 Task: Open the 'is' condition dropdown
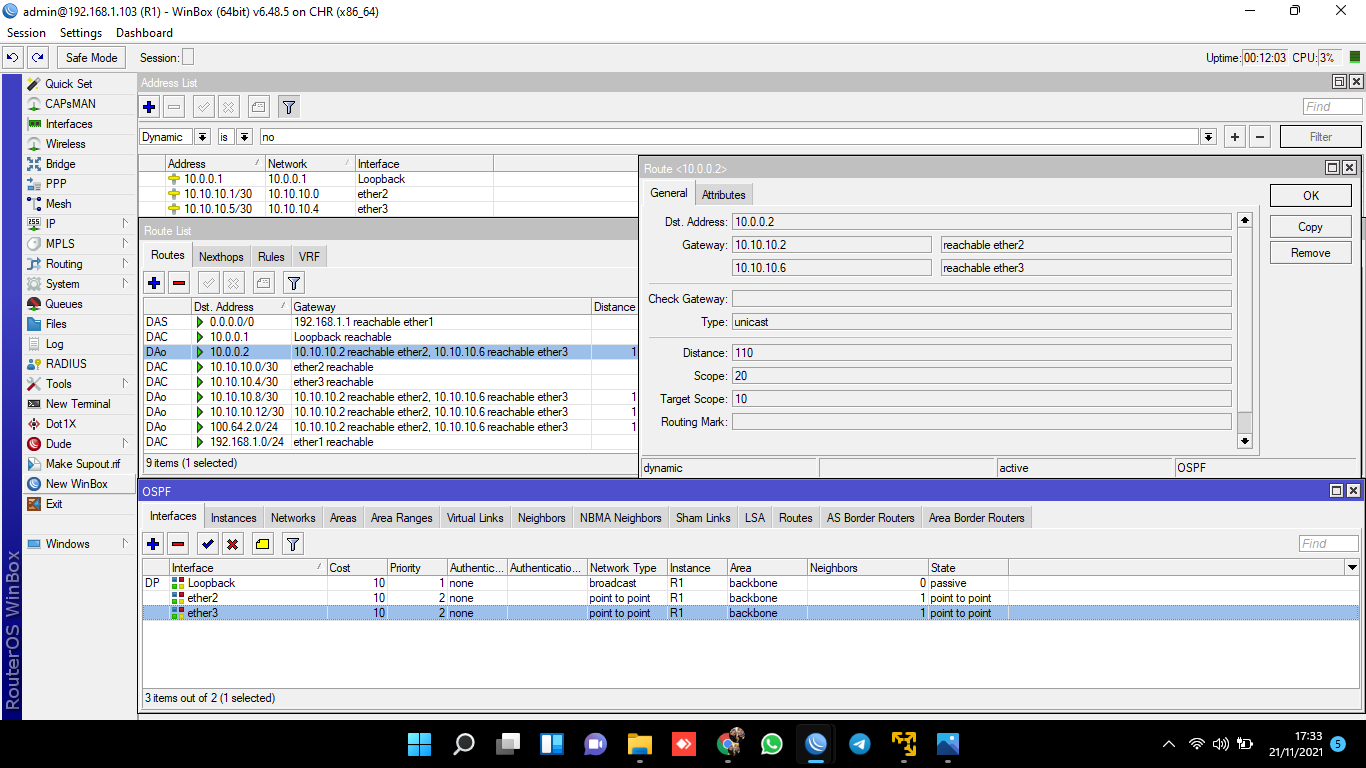pyautogui.click(x=244, y=137)
